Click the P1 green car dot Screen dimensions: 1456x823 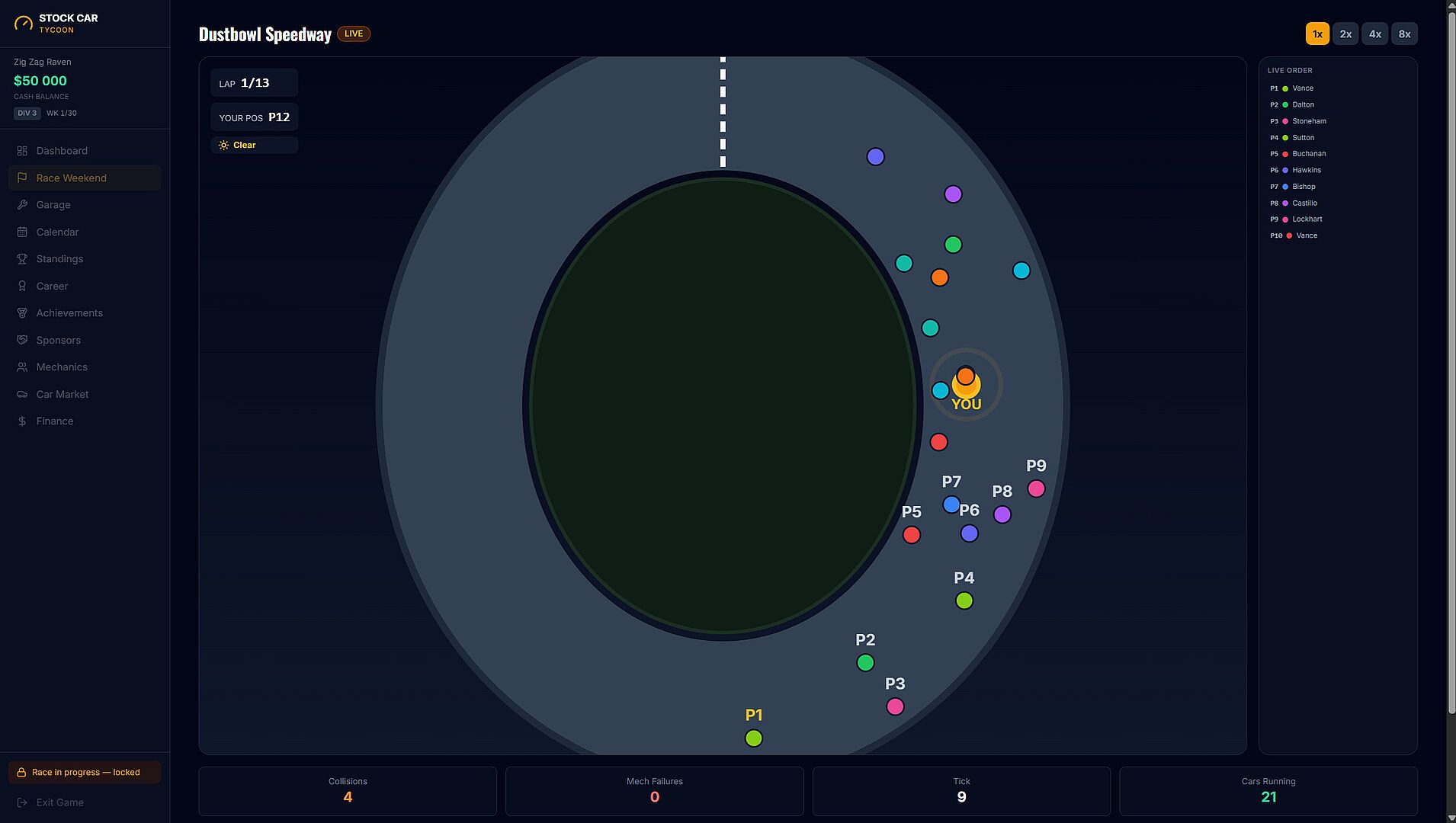click(754, 738)
